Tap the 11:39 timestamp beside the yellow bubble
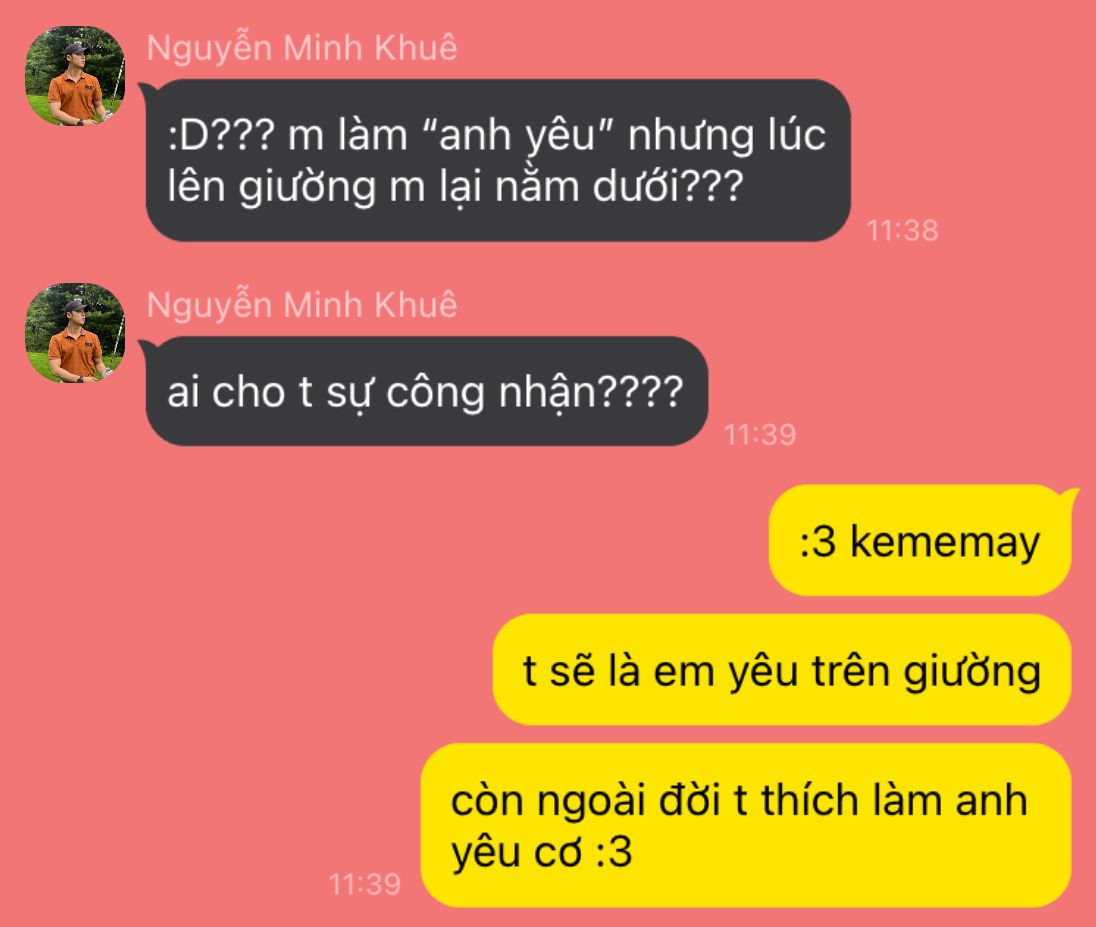This screenshot has height=927, width=1096. 364,884
